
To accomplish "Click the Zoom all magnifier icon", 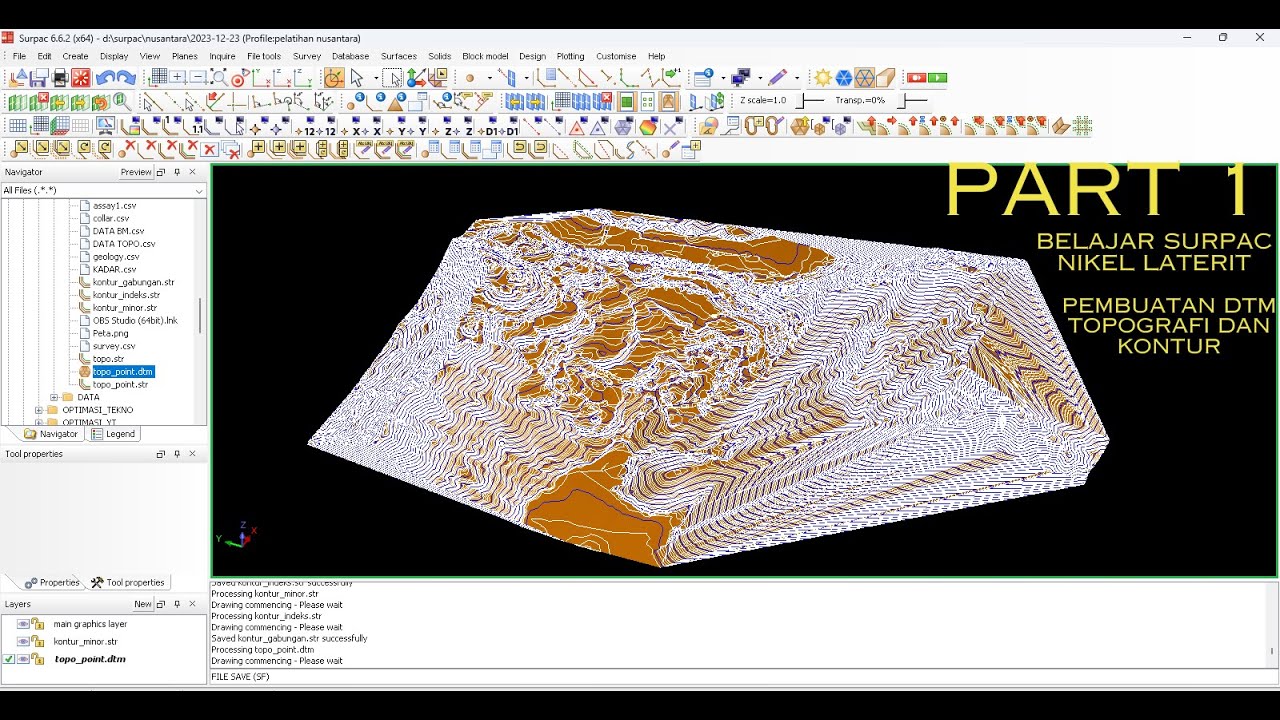I will tap(219, 77).
